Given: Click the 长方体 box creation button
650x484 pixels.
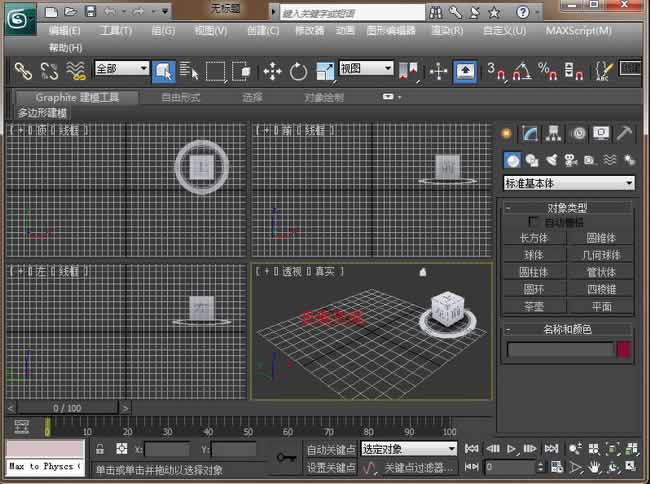Looking at the screenshot, I should click(x=534, y=238).
